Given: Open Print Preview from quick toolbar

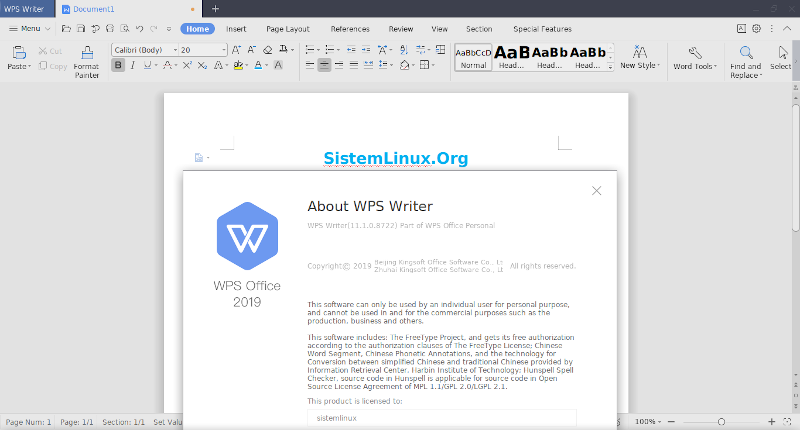Looking at the screenshot, I should pyautogui.click(x=124, y=29).
